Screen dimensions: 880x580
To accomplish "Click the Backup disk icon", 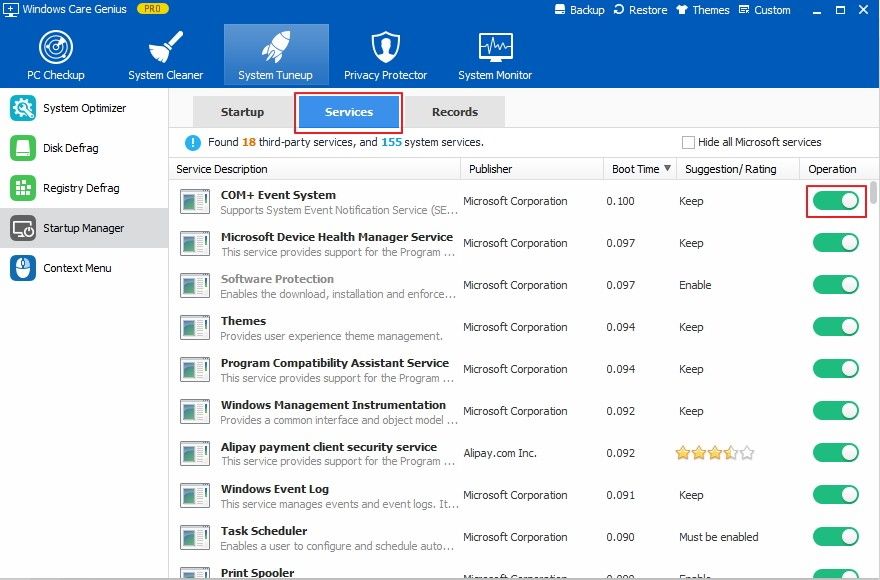I will pos(560,10).
